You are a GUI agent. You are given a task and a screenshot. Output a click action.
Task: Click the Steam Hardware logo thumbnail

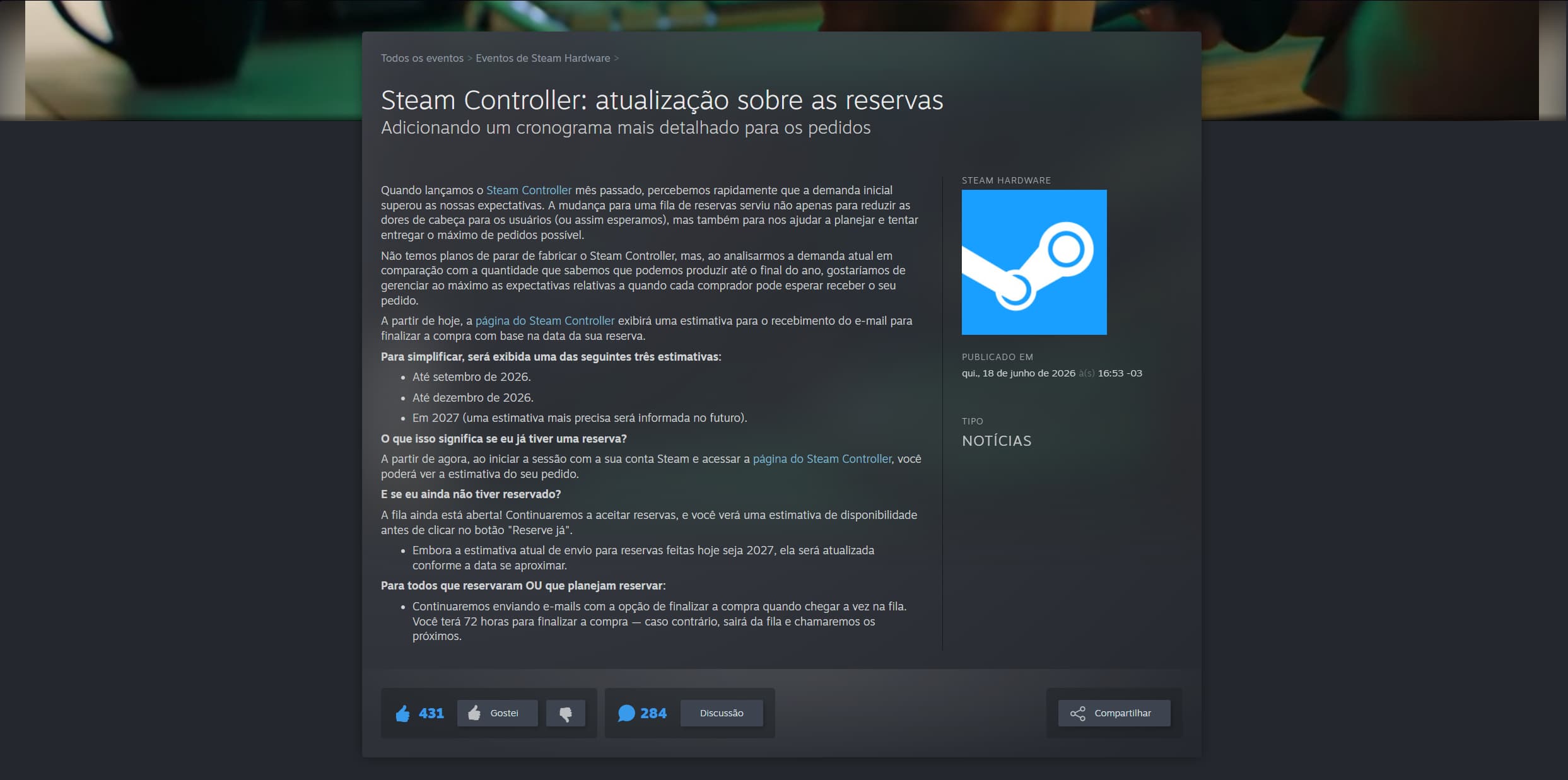[x=1034, y=262]
